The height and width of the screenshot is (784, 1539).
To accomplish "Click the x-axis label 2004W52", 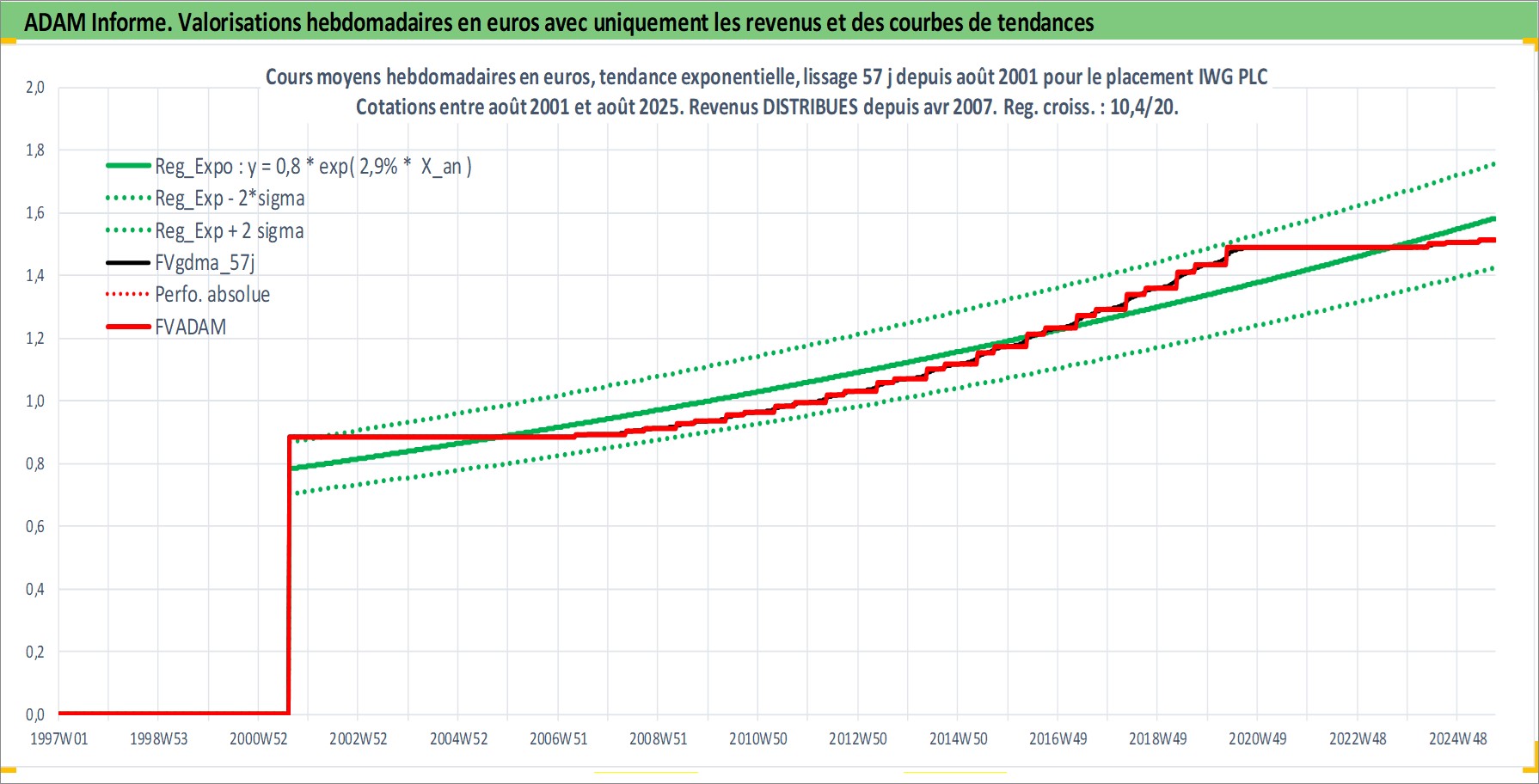I will tap(458, 738).
